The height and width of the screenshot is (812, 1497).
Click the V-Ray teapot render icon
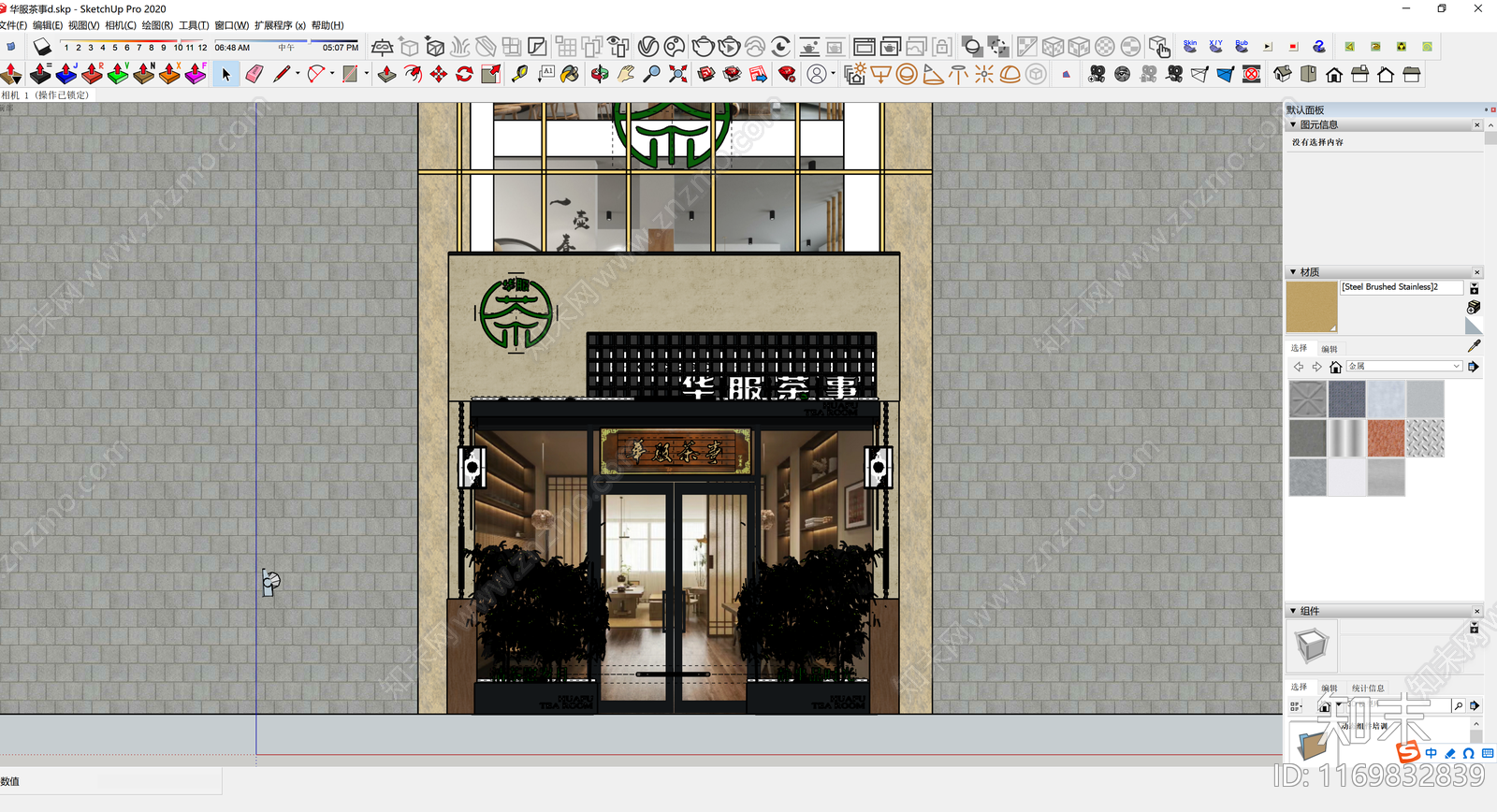click(703, 46)
